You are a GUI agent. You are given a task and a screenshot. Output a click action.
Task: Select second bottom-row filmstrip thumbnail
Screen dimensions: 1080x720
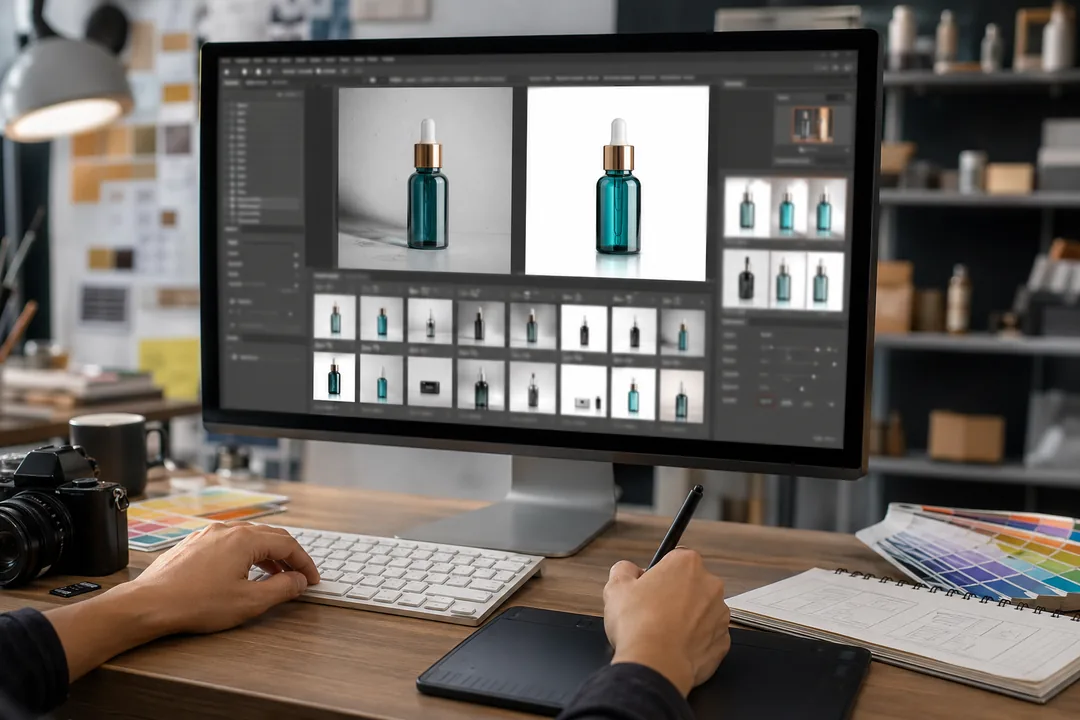click(x=382, y=380)
